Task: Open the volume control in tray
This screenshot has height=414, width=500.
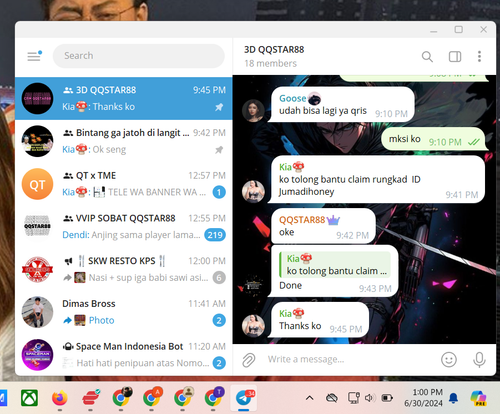Action: coord(369,398)
